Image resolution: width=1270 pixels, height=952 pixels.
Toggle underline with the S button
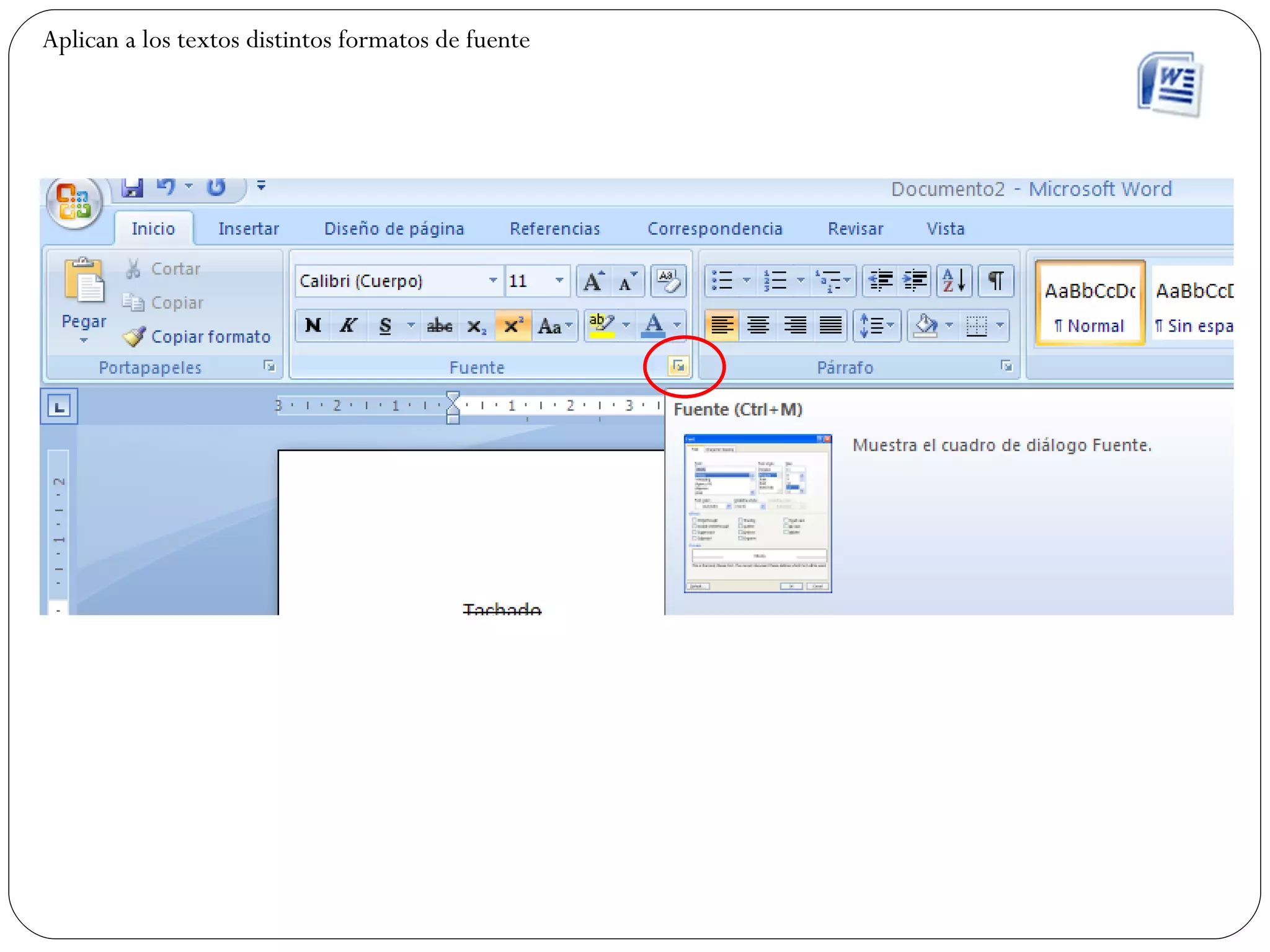coord(386,325)
